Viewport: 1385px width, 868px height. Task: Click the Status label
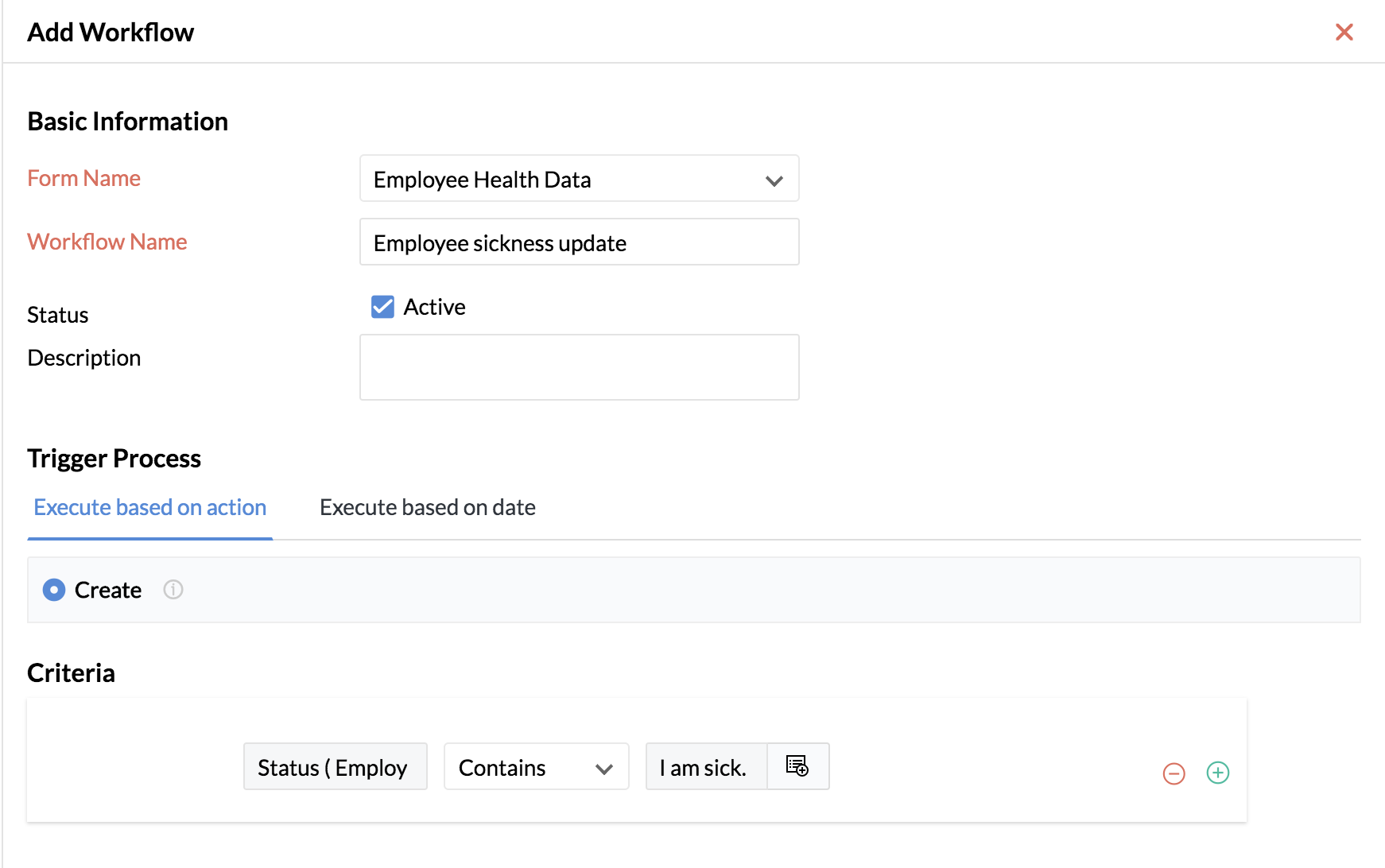click(57, 315)
